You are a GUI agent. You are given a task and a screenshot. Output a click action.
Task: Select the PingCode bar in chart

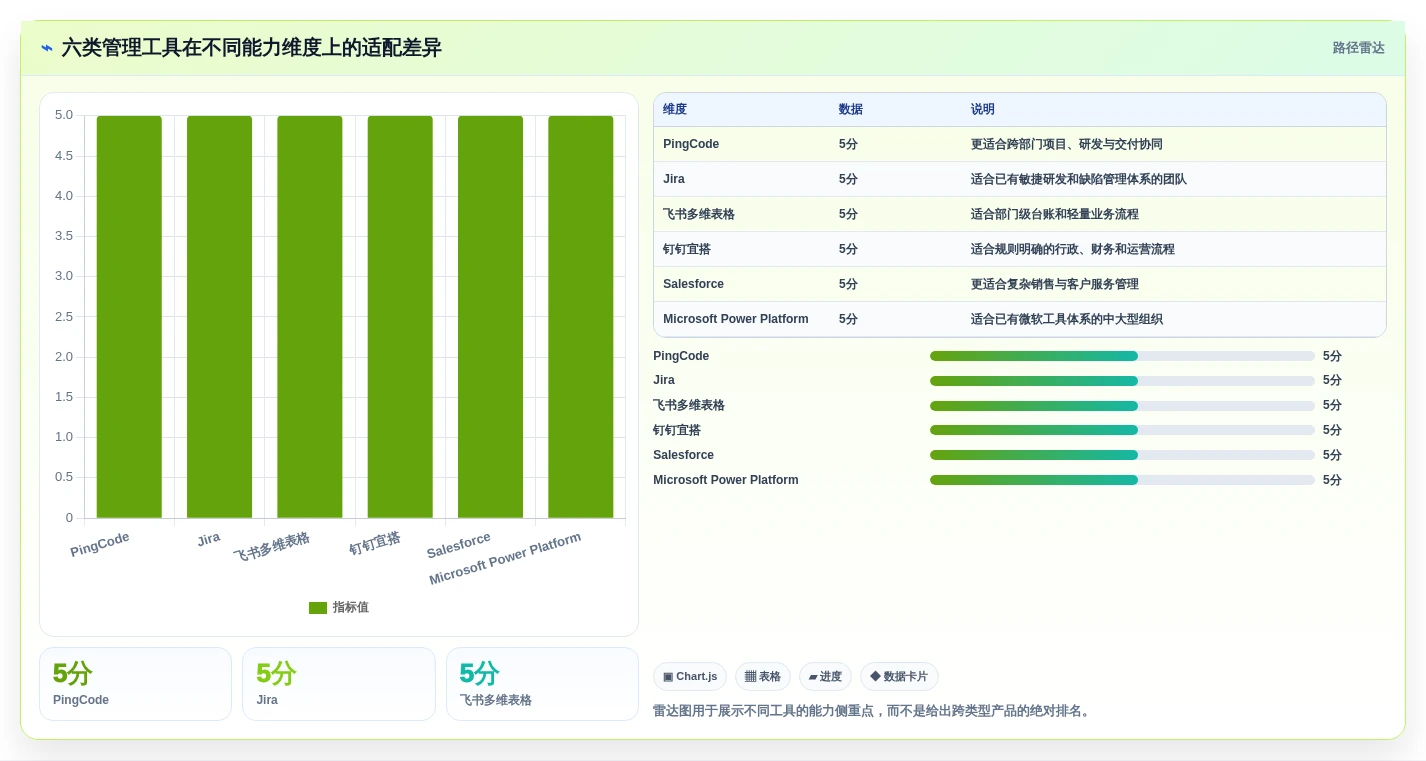point(129,317)
